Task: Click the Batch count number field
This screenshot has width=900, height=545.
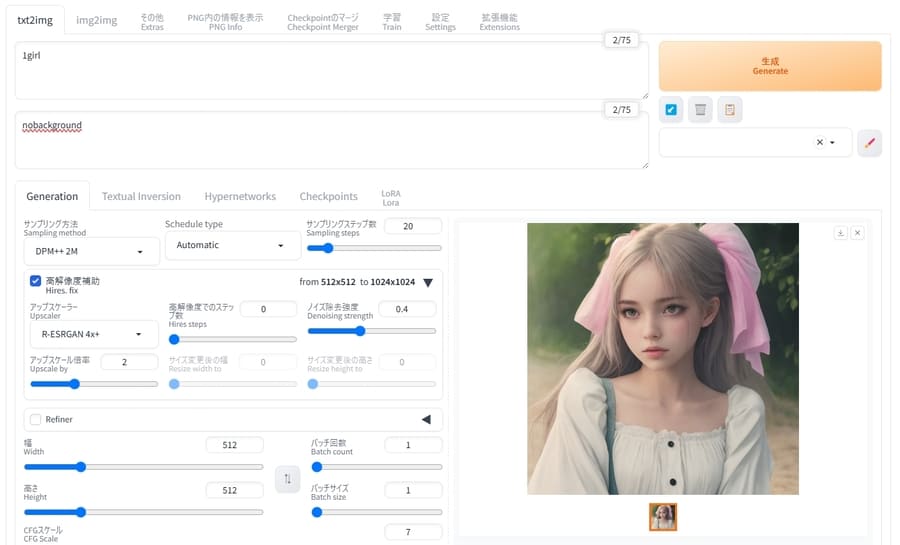Action: [413, 445]
